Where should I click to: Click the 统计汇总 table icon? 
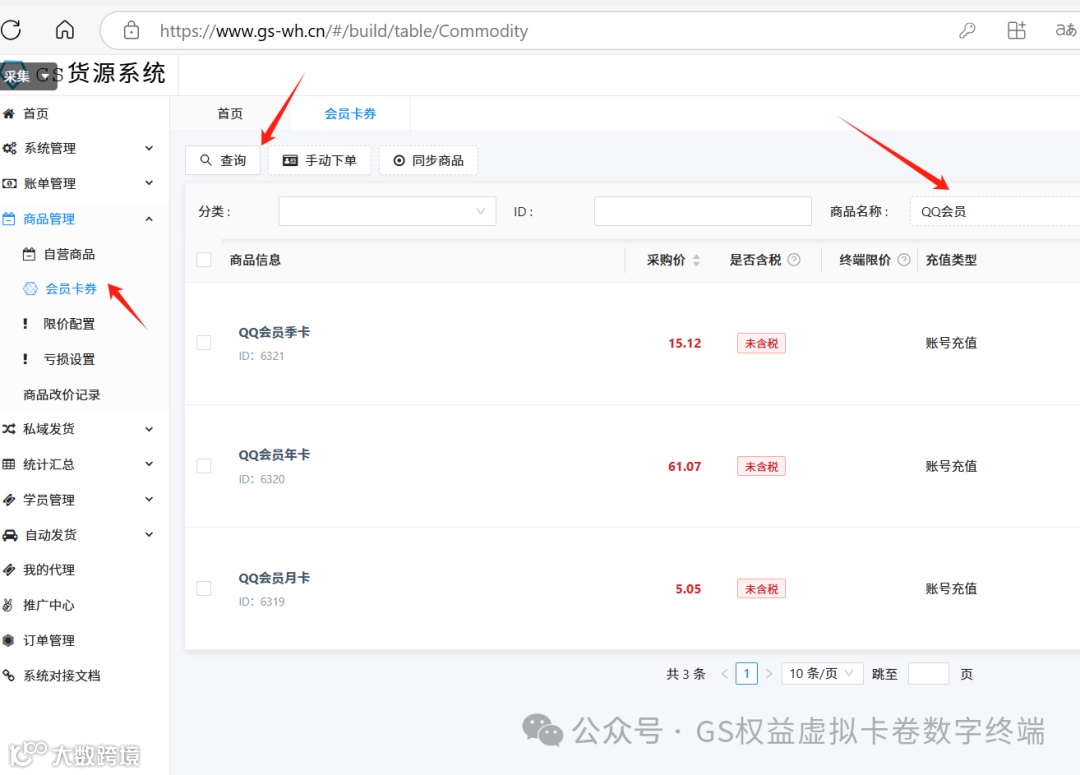pos(9,464)
